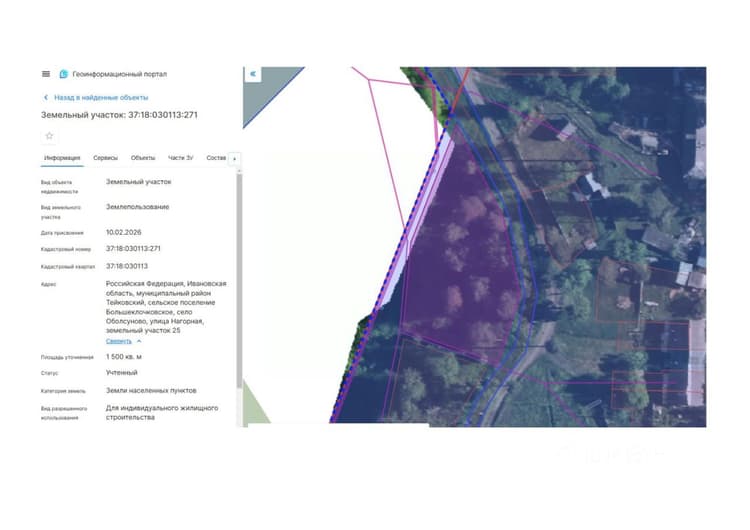Open the Объекты tab

pos(143,158)
